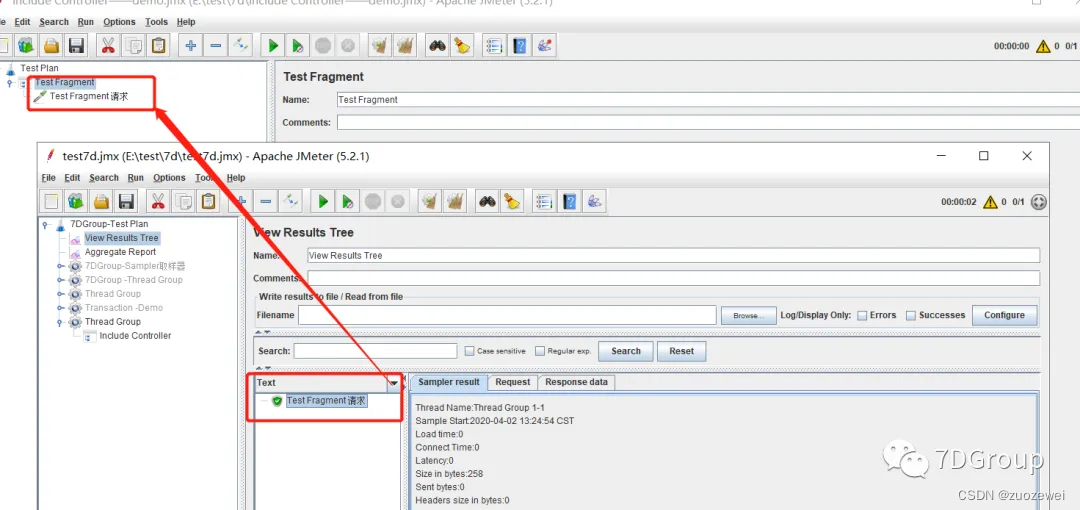The width and height of the screenshot is (1080, 510).
Task: Click Collapse All minus icon in test7d window
Action: [x=266, y=202]
